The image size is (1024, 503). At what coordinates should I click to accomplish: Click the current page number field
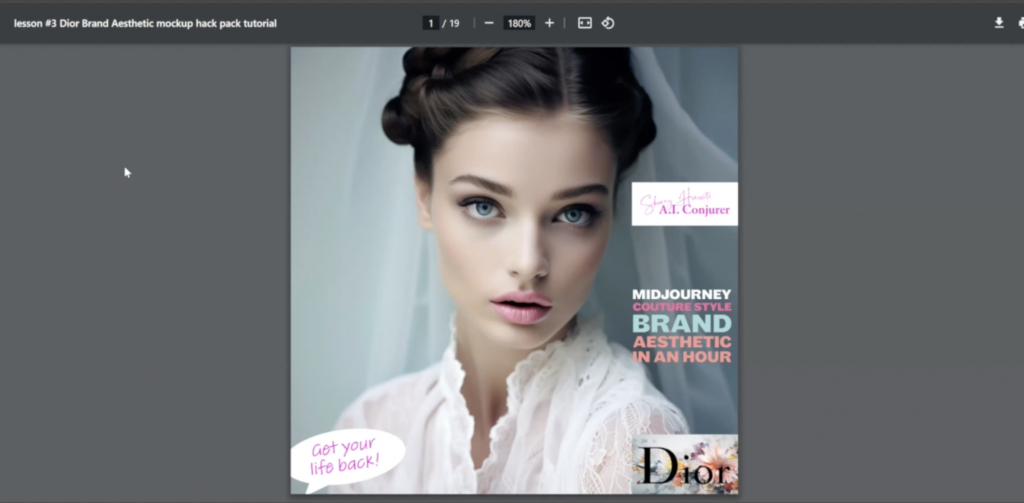pyautogui.click(x=431, y=23)
